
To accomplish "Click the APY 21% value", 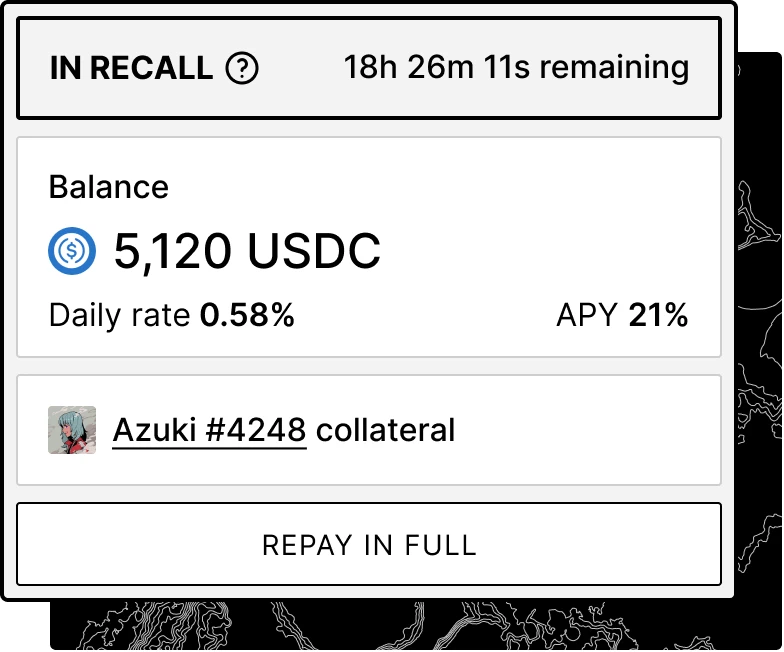I will [x=622, y=316].
